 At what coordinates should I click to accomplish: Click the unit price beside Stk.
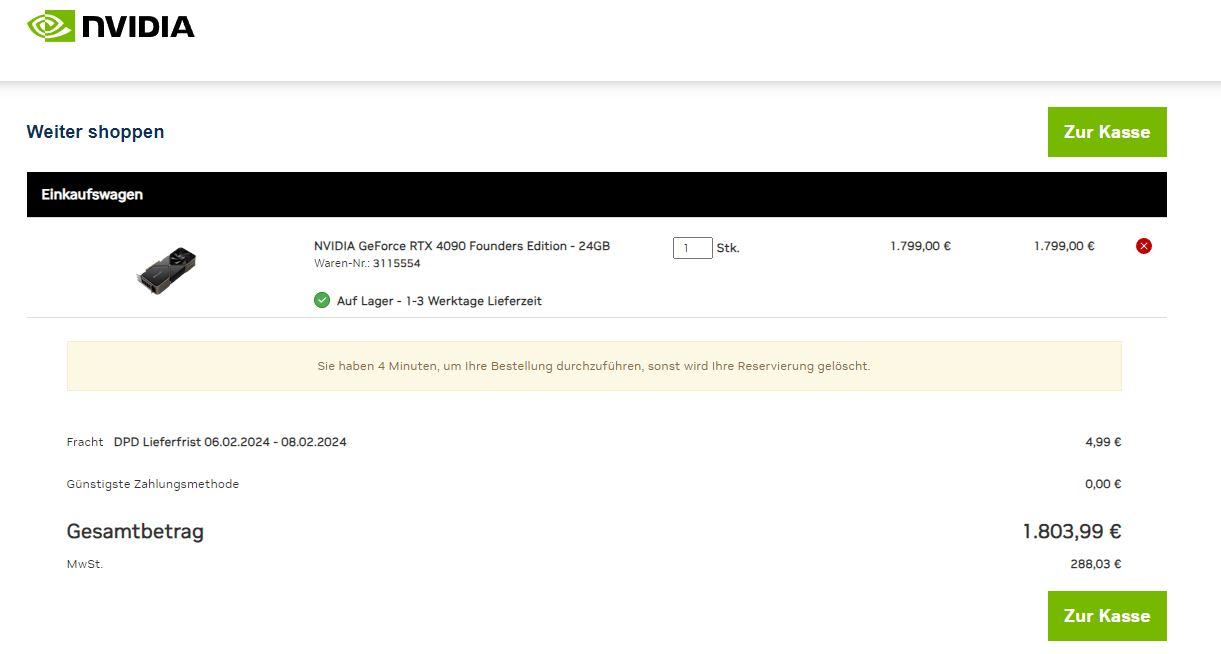920,246
